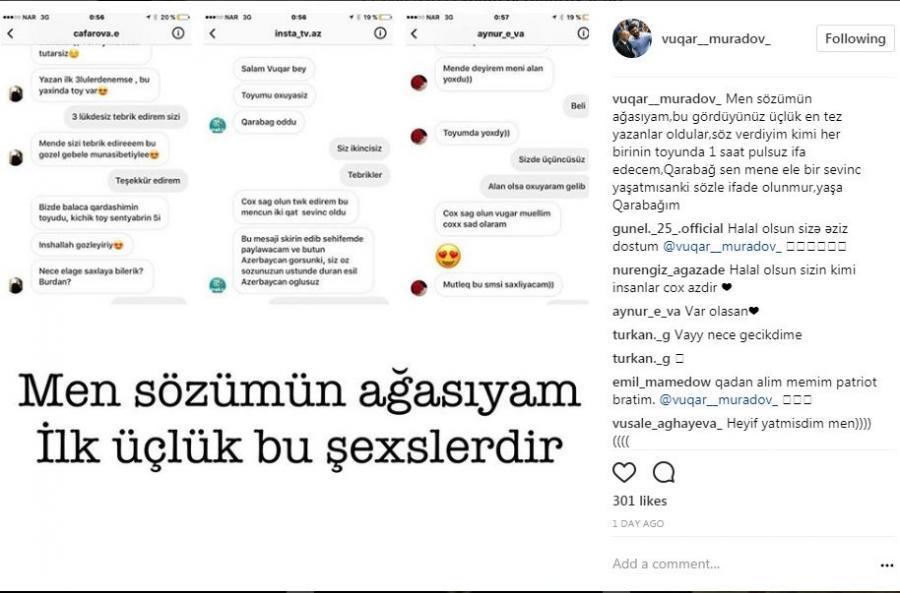This screenshot has height=593, width=900.
Task: Open info icon in insta_tv.az chat
Action: [380, 33]
